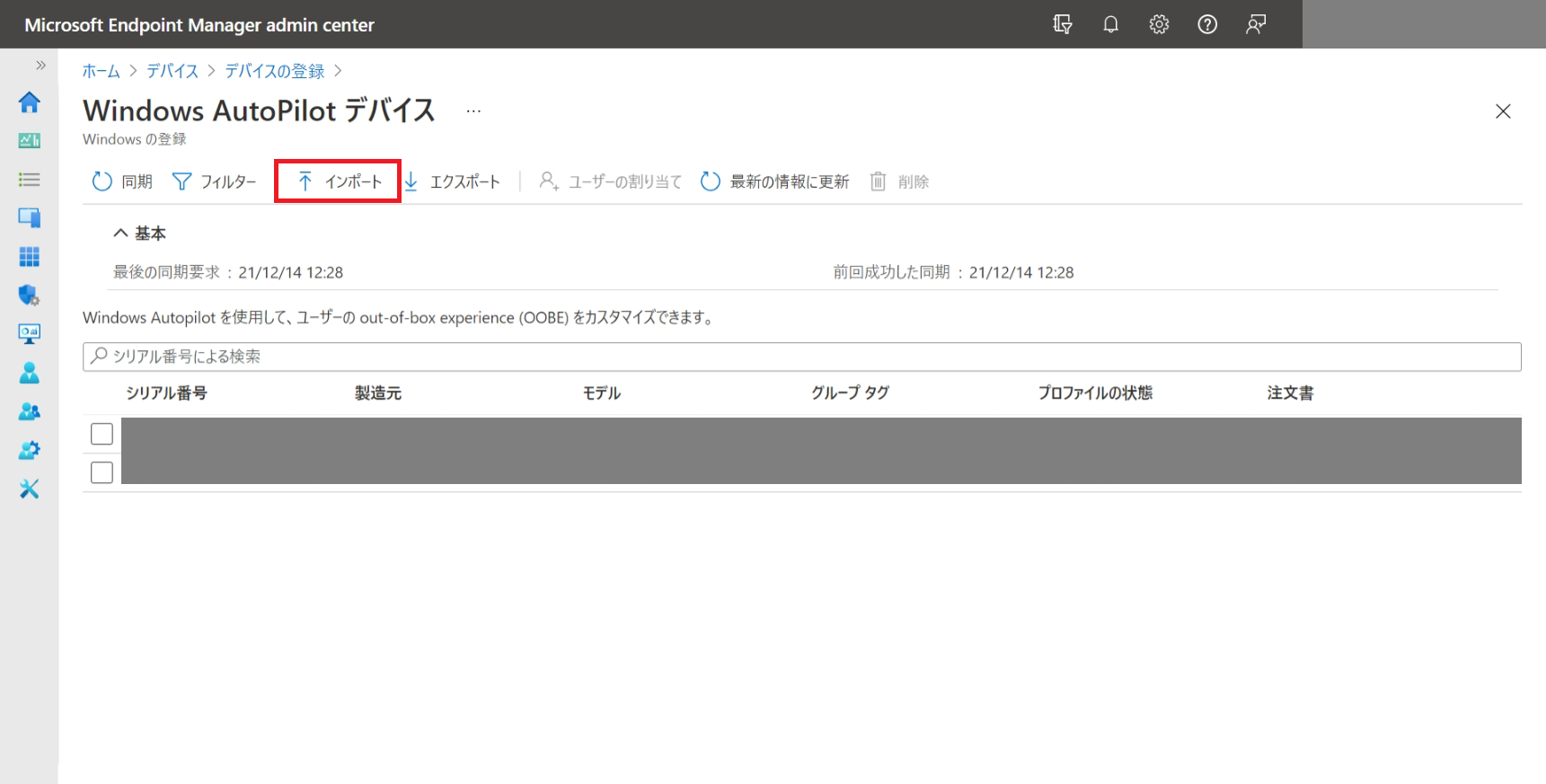Viewport: 1546px width, 784px height.
Task: Open the Dashboard icon in the sidebar
Action: 29,140
